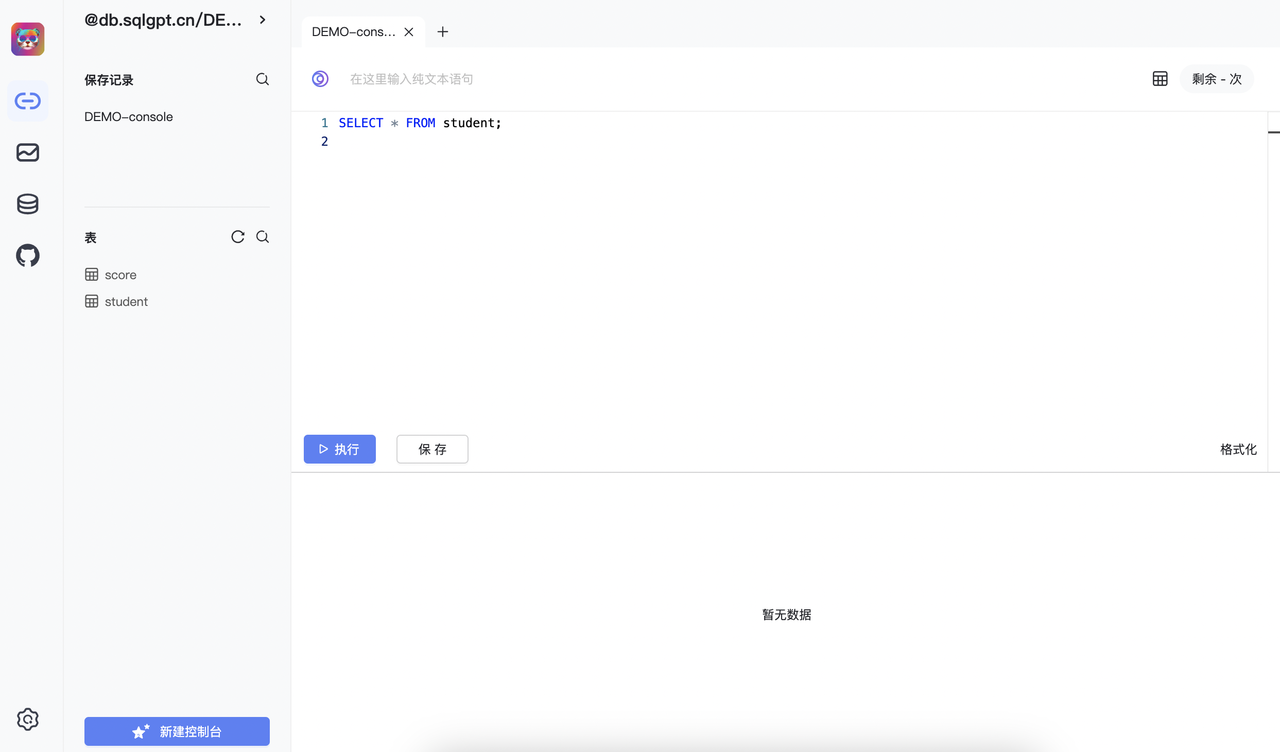
Task: Expand the @db.sqlgpt.cn connection chevron
Action: (262, 19)
